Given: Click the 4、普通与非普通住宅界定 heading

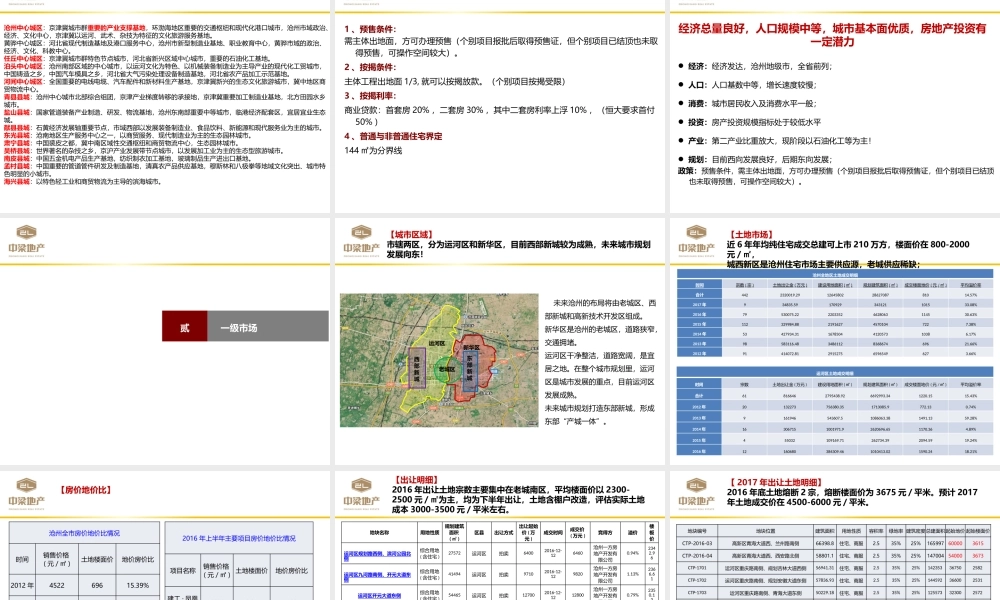Looking at the screenshot, I should pos(393,136).
